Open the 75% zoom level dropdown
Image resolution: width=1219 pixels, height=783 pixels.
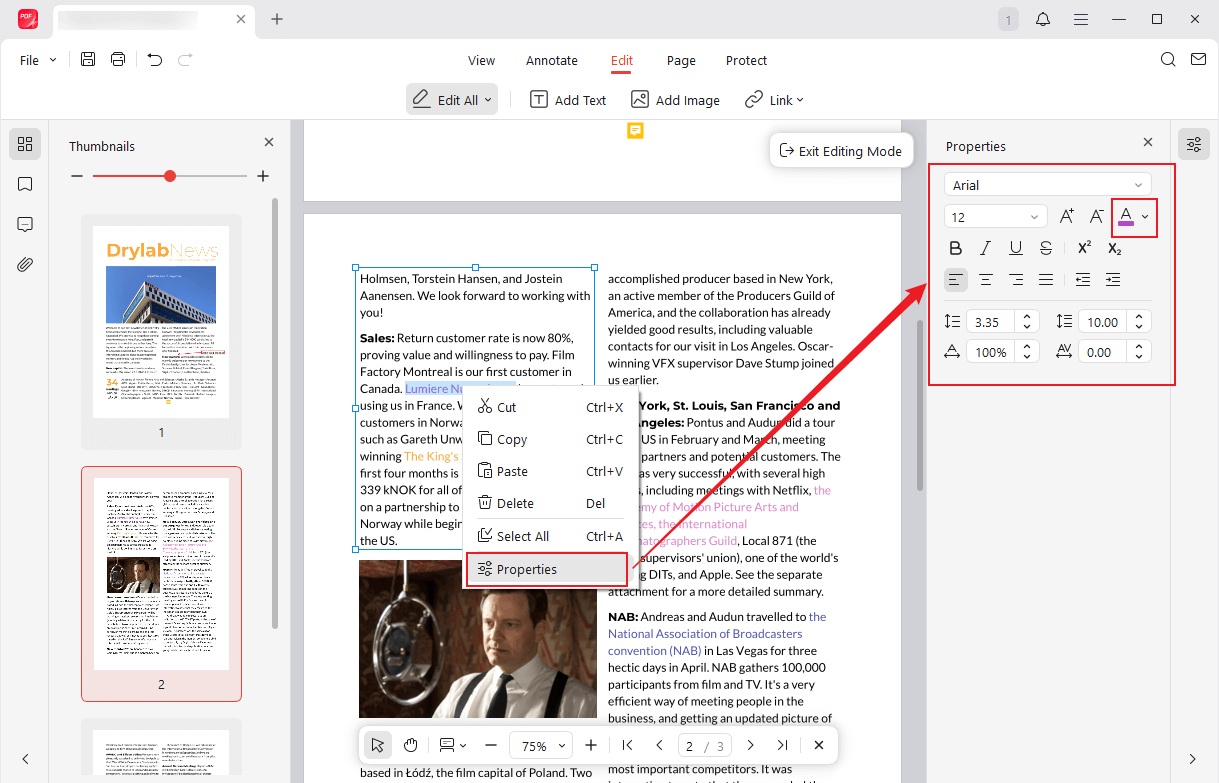[x=540, y=744]
